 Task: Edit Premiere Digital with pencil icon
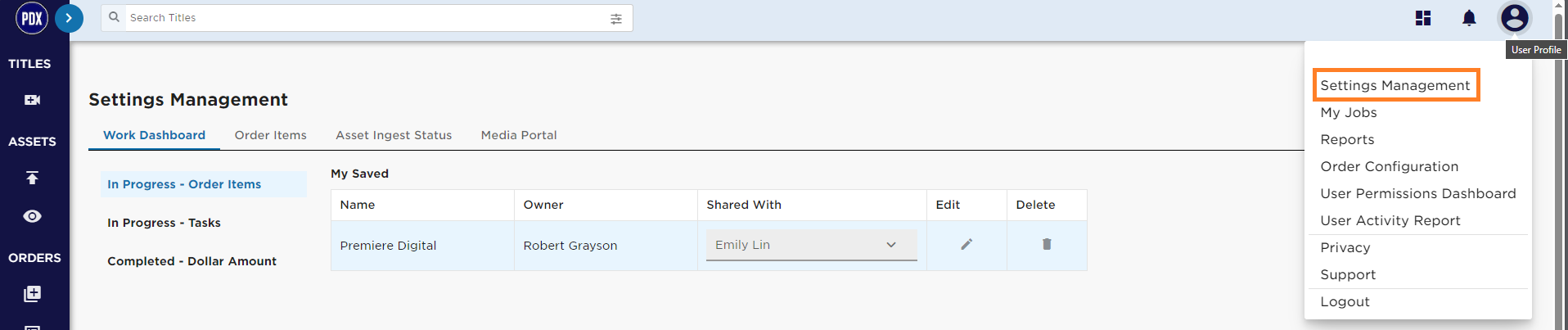(x=966, y=244)
